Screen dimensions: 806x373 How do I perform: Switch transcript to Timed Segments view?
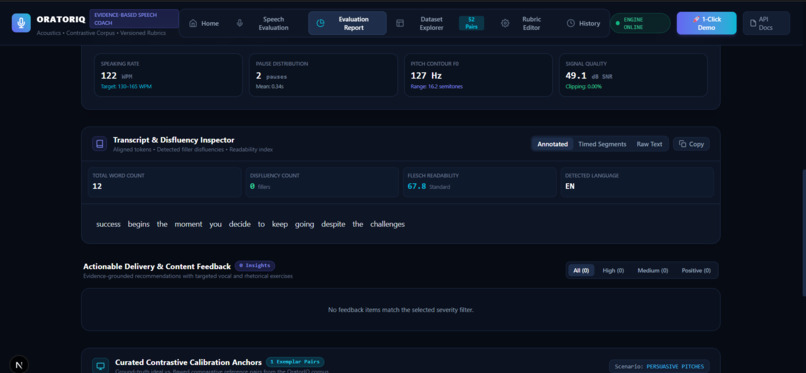[x=602, y=144]
